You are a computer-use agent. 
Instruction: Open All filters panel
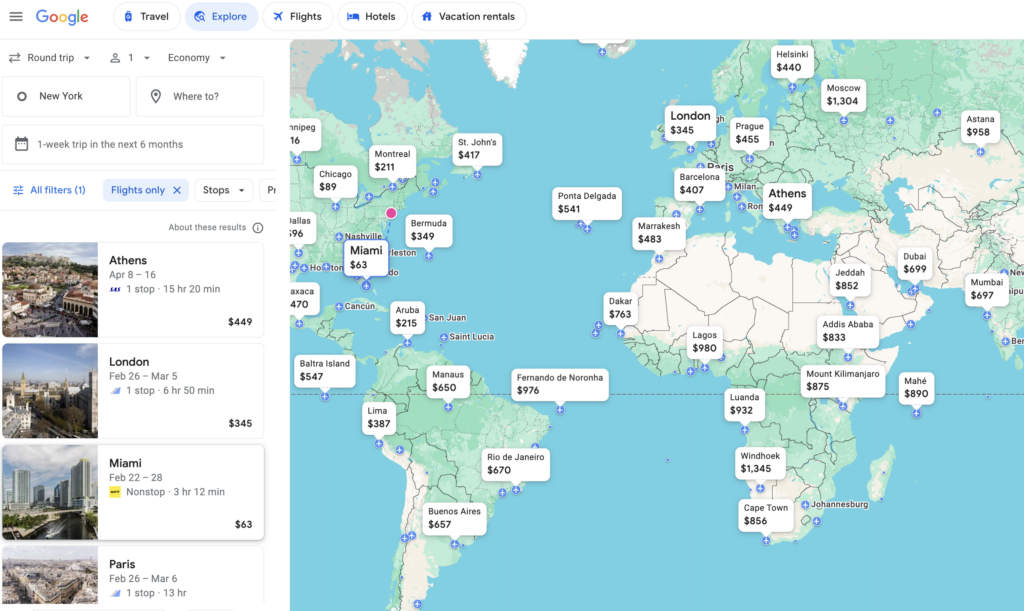click(49, 190)
